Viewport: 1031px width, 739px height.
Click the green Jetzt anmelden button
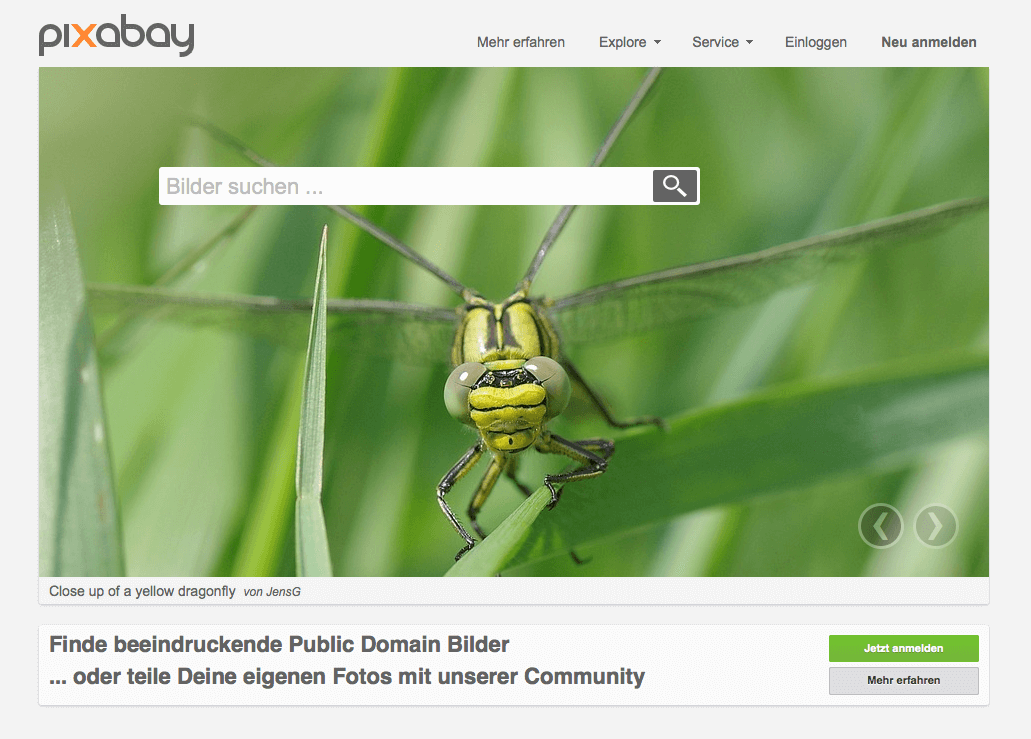click(903, 648)
